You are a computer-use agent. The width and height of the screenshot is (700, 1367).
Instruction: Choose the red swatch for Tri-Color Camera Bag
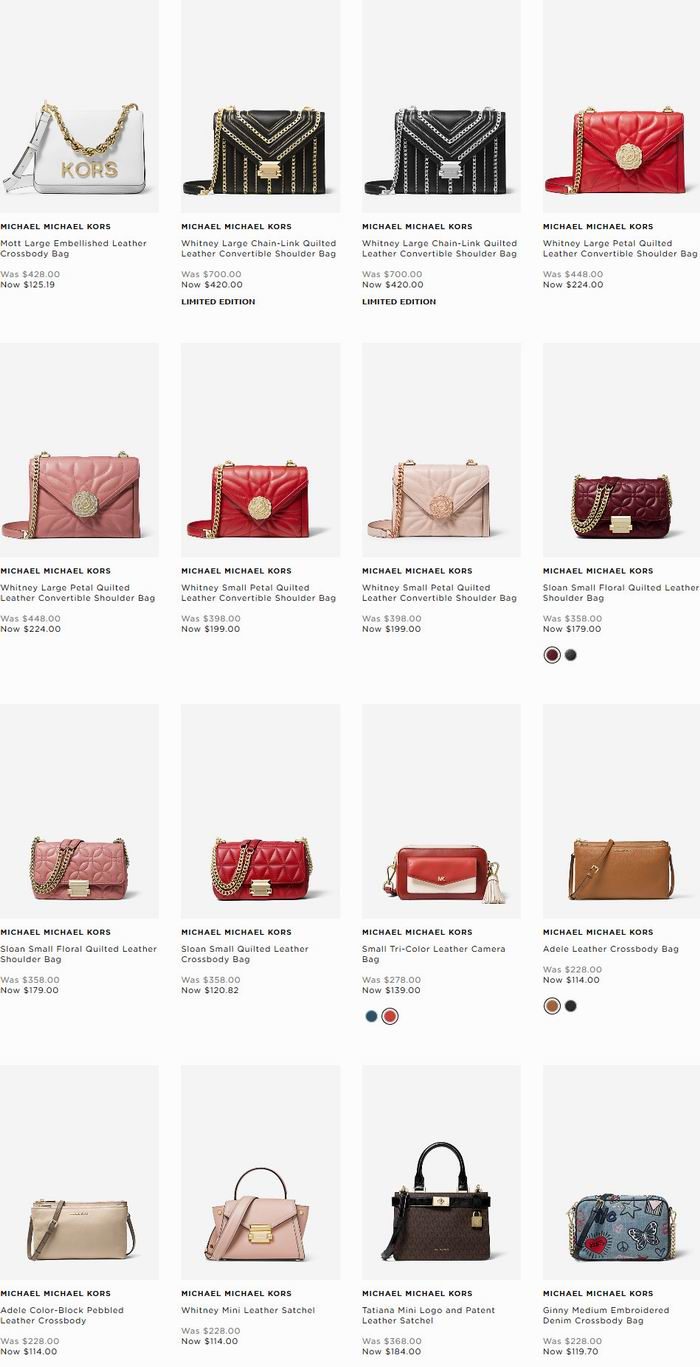coord(390,1016)
